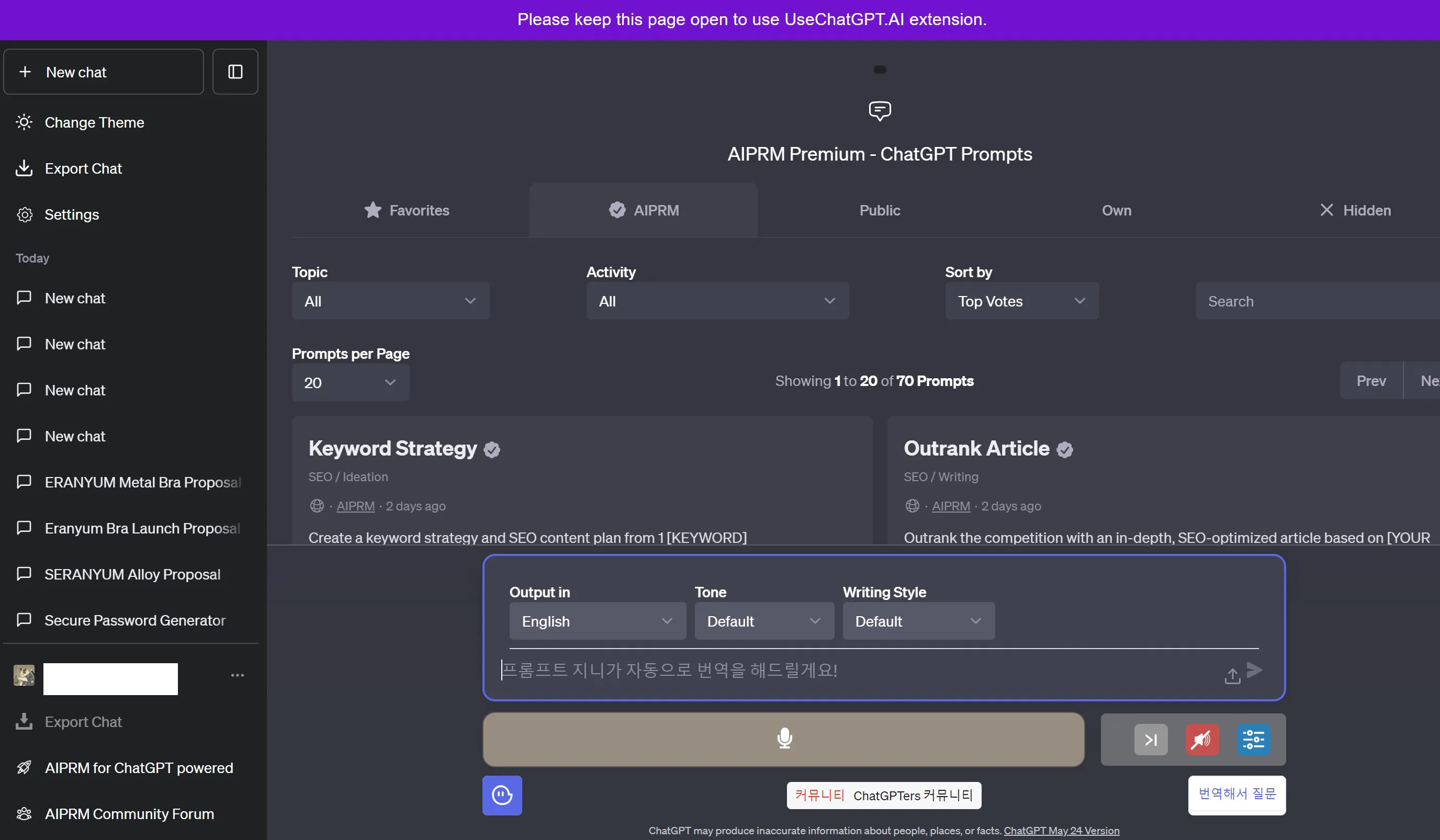Switch to the Favorites tab

point(407,210)
